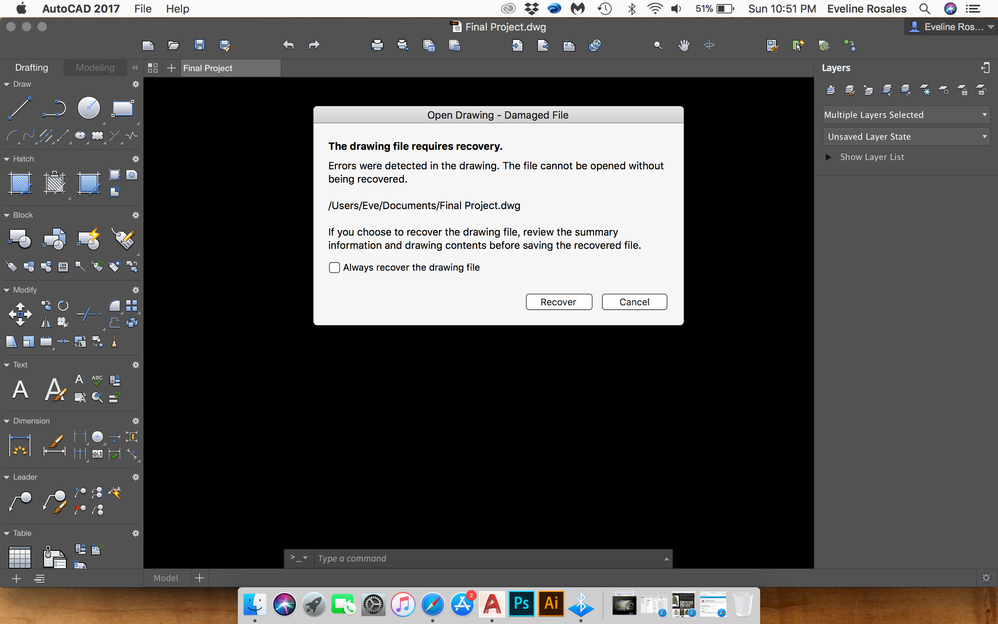Select the Circle tool
This screenshot has height=624, width=998.
[88, 108]
